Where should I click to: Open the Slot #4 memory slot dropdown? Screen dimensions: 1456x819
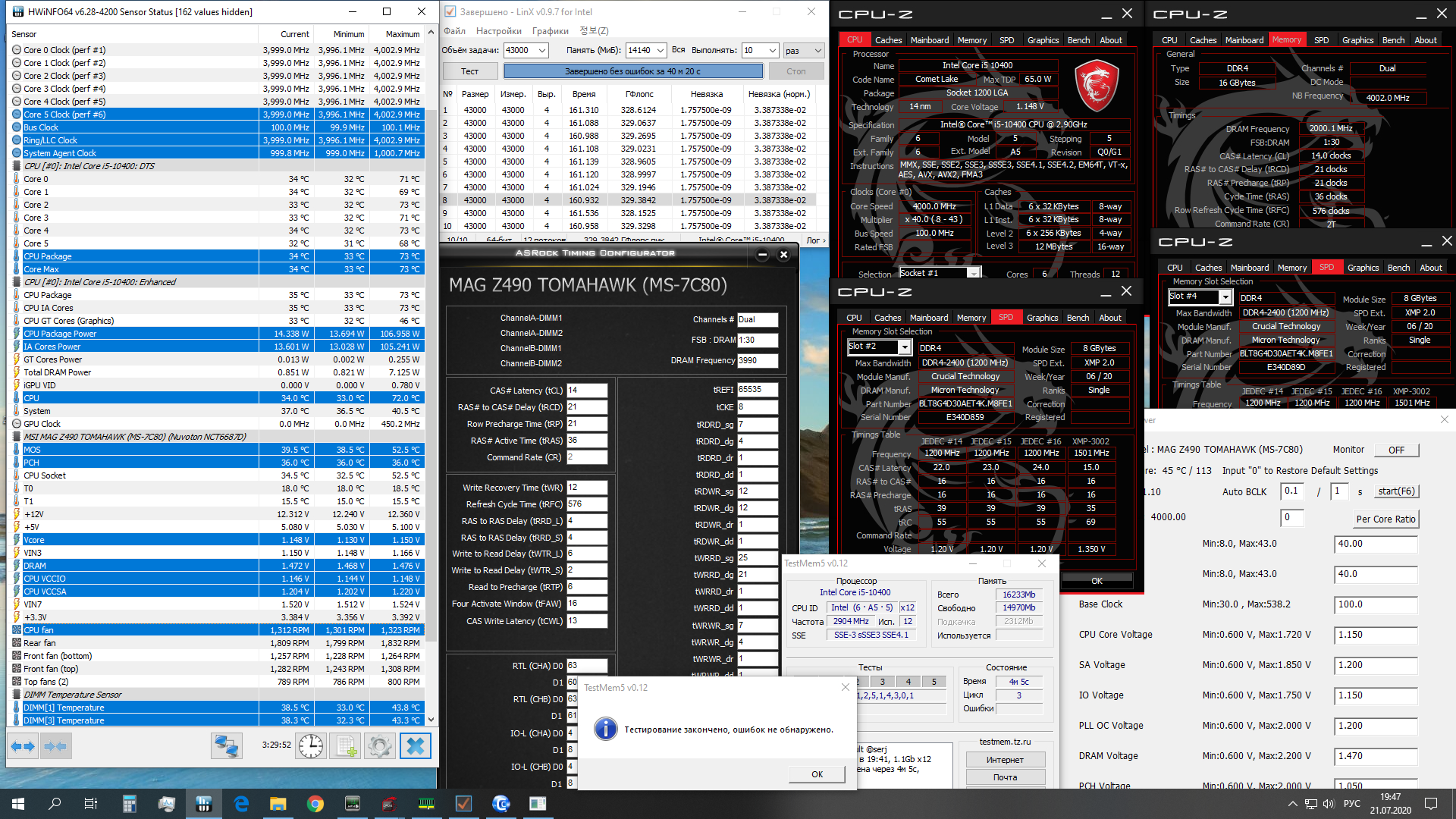(1225, 297)
